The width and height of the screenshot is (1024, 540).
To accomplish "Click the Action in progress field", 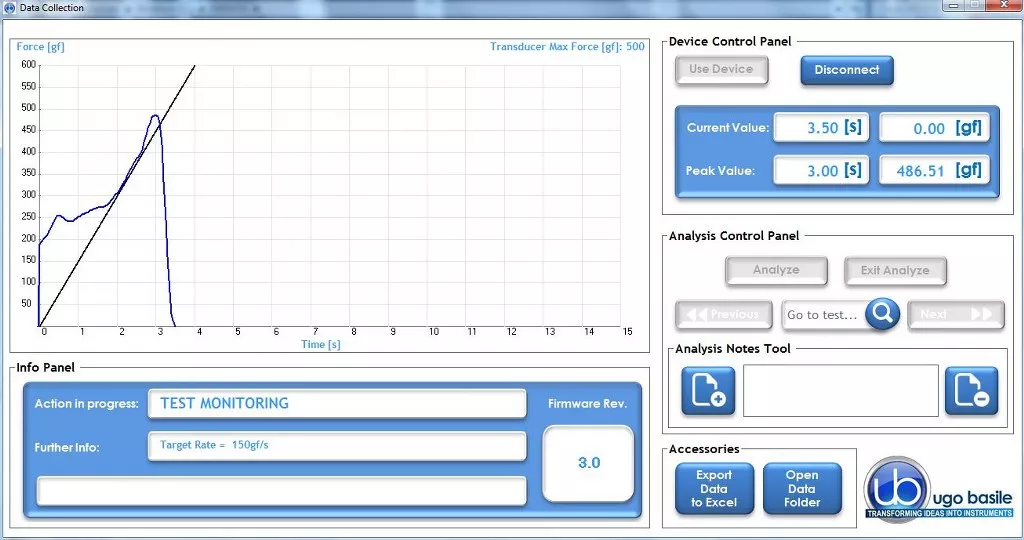I will (x=337, y=404).
